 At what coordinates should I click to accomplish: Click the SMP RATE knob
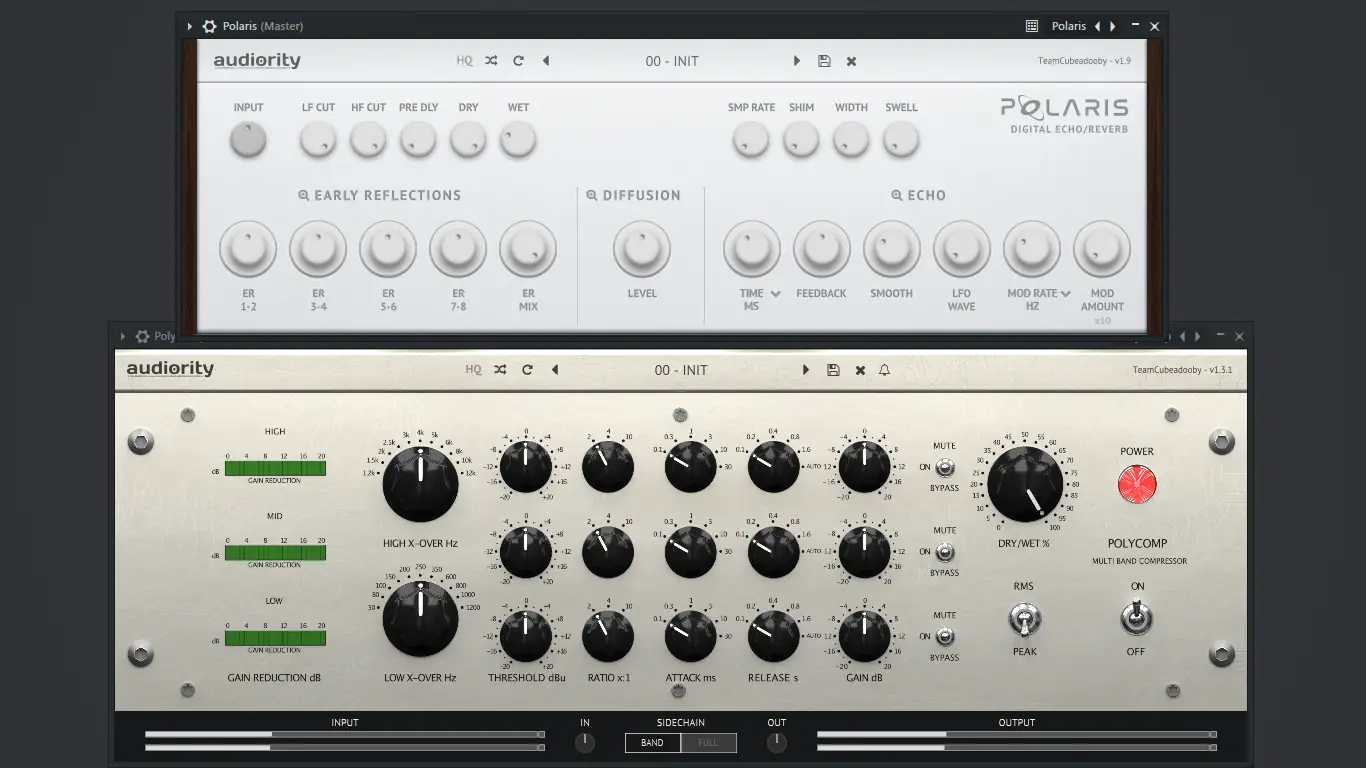click(751, 140)
